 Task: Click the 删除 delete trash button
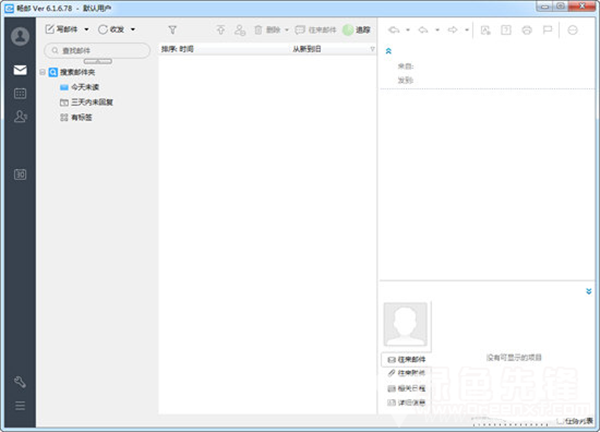click(267, 30)
